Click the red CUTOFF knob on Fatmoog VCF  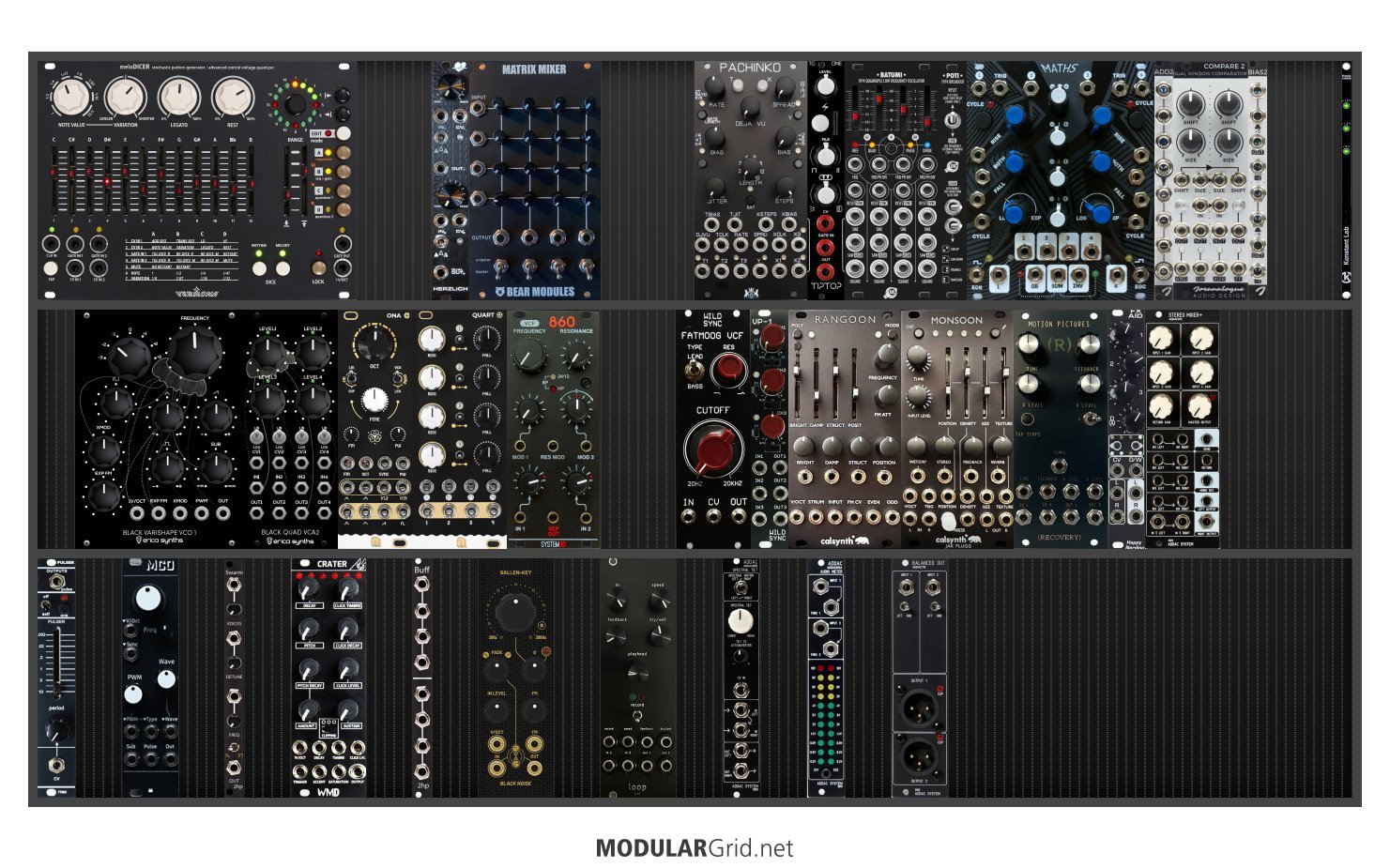point(713,449)
